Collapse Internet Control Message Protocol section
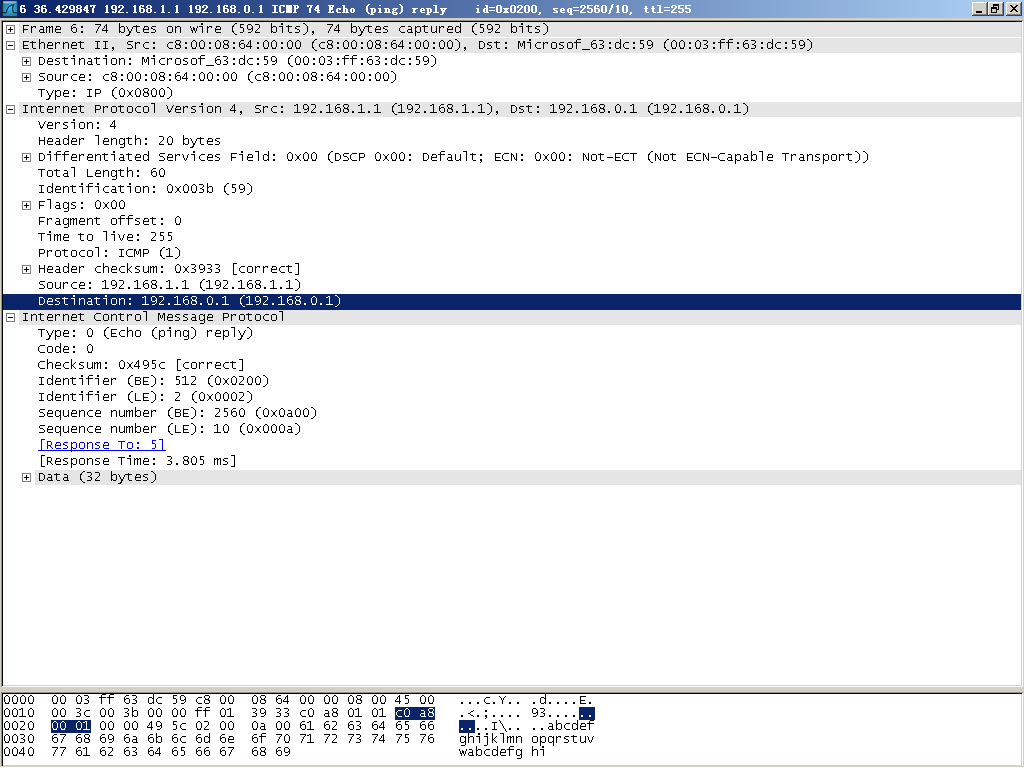1024x768 pixels. coord(10,317)
